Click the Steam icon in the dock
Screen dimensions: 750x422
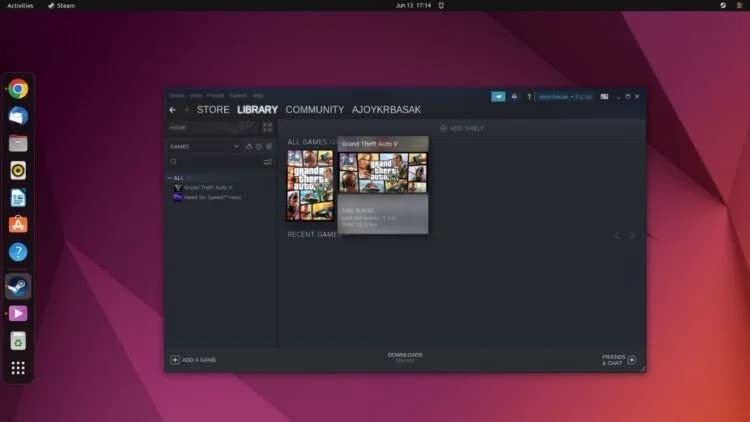(x=18, y=286)
